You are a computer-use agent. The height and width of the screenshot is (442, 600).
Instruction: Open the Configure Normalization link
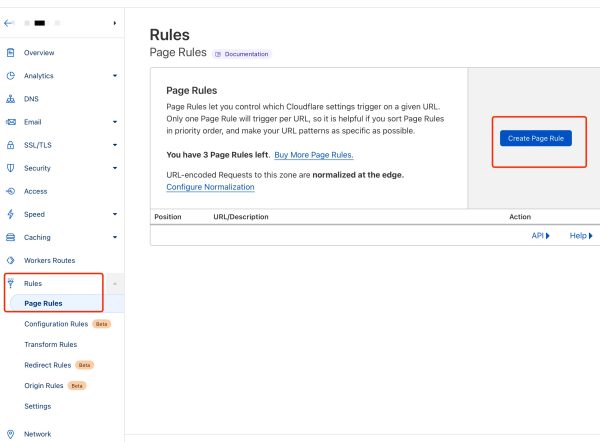click(210, 187)
